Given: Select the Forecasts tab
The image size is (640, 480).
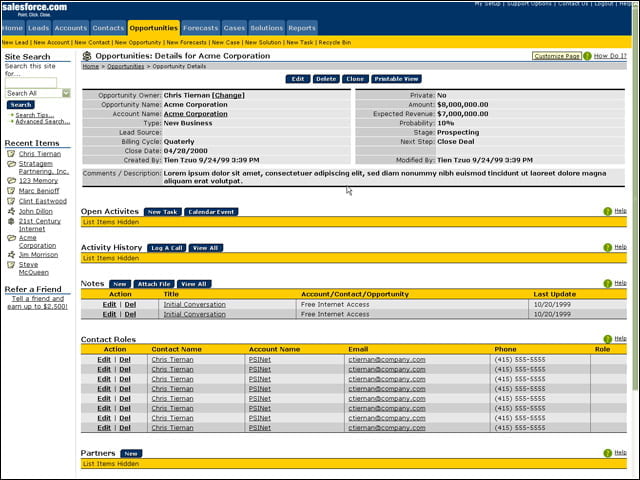Looking at the screenshot, I should tap(200, 28).
